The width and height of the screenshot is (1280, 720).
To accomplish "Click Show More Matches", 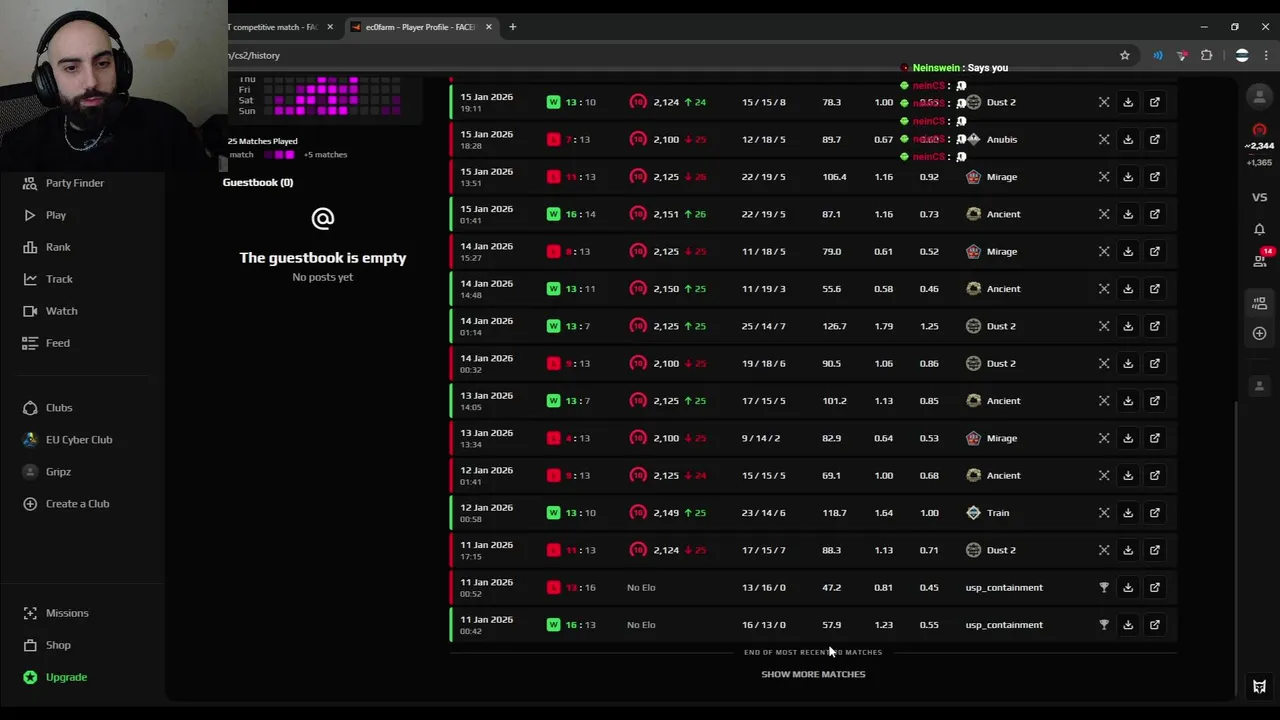I will pyautogui.click(x=813, y=674).
